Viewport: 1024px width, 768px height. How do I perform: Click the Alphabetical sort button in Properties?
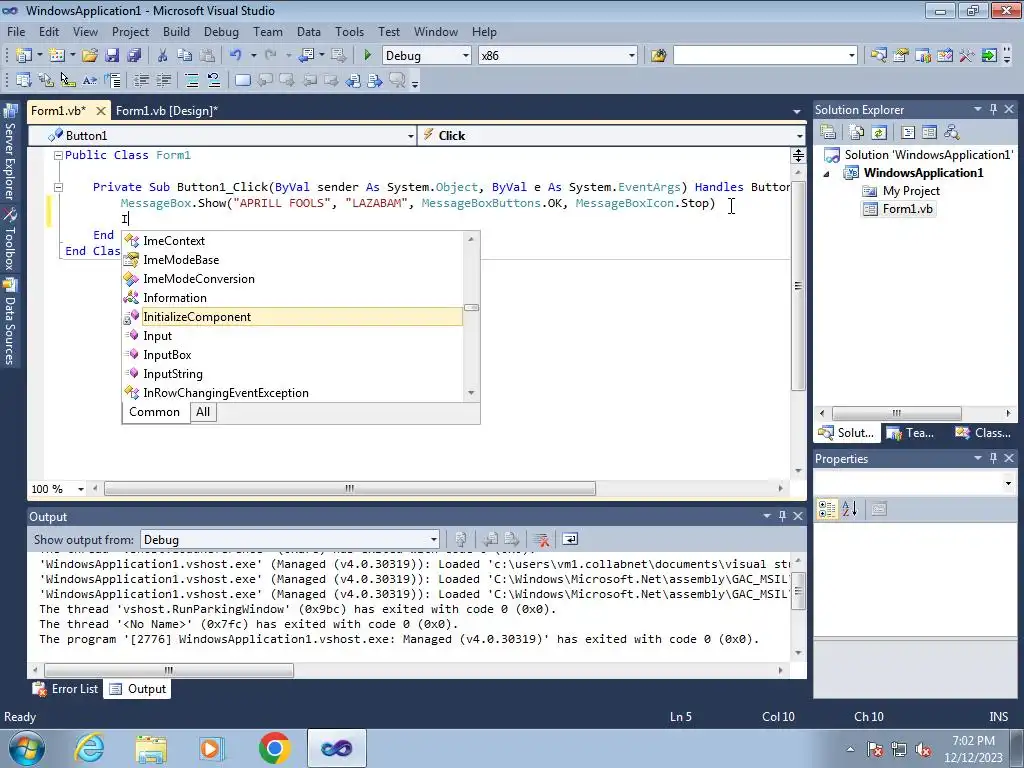(850, 509)
